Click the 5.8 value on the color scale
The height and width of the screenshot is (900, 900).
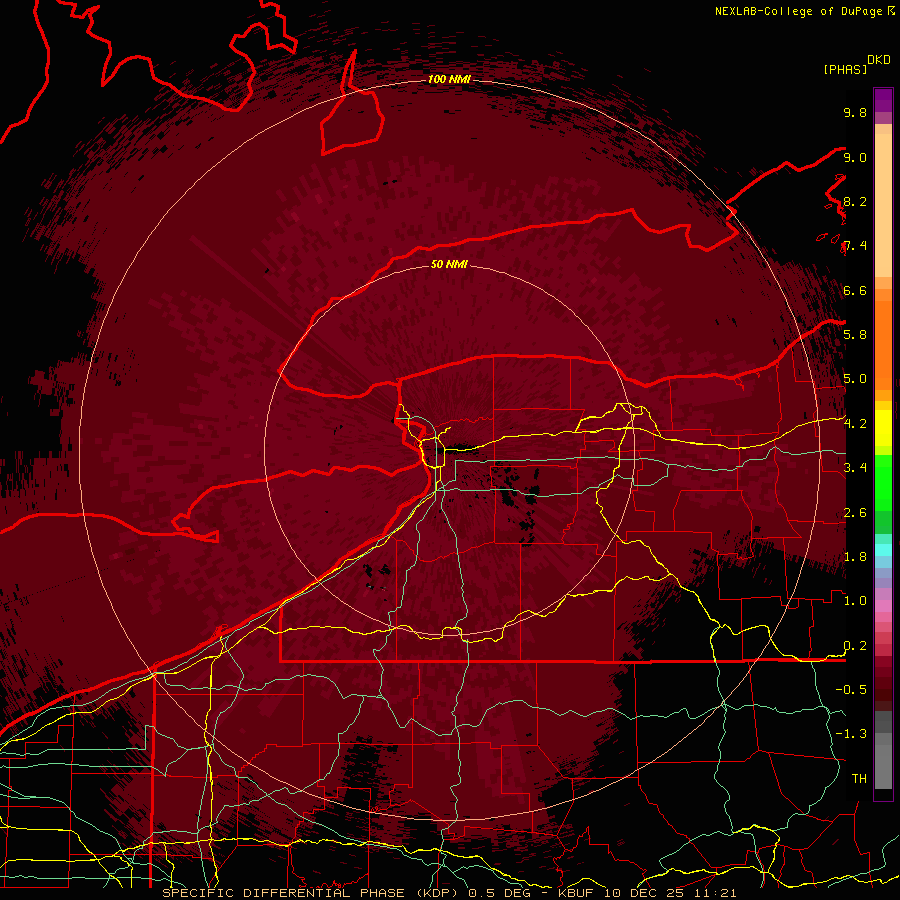coord(855,334)
